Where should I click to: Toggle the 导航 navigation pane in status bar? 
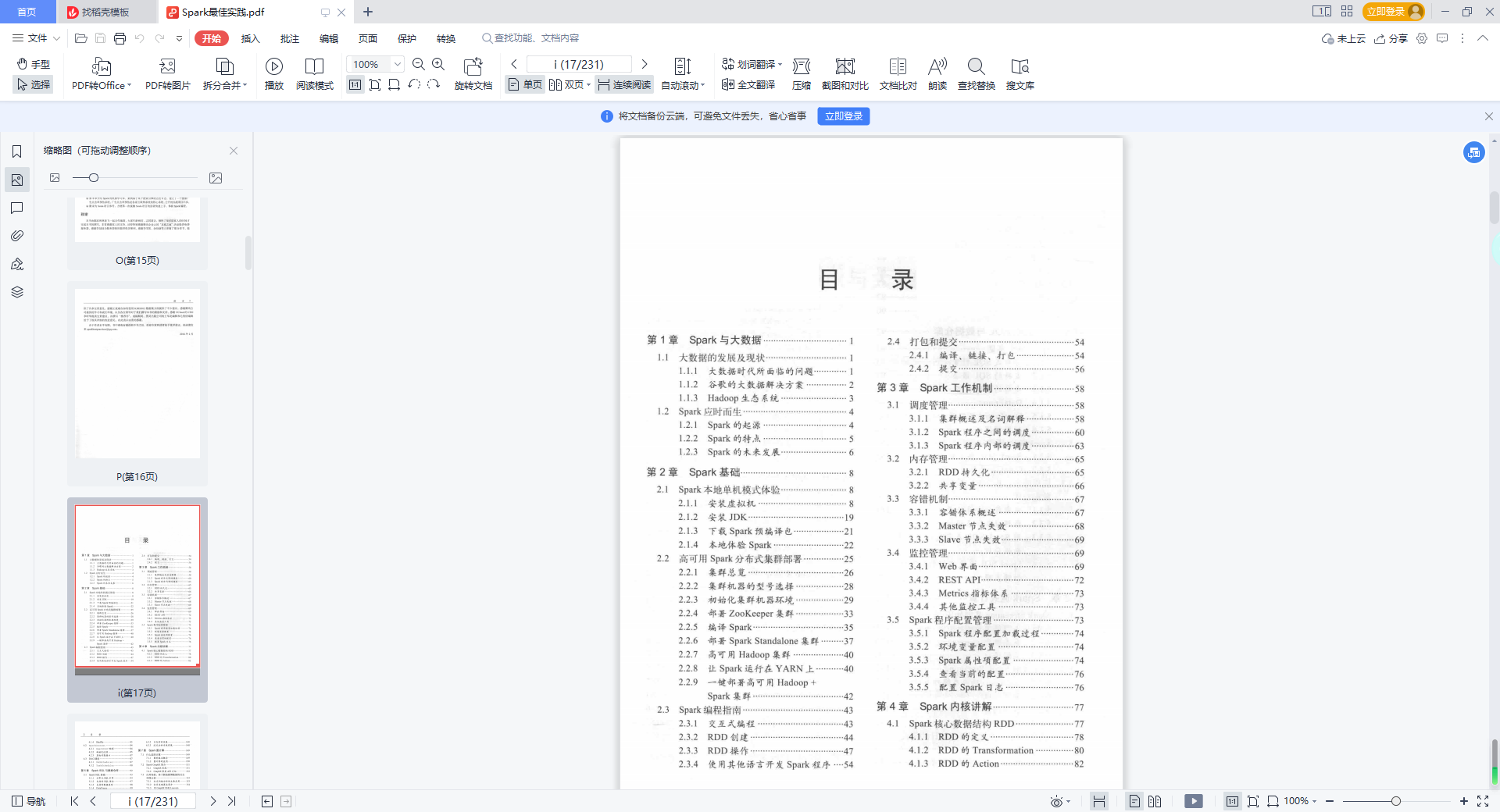(29, 801)
